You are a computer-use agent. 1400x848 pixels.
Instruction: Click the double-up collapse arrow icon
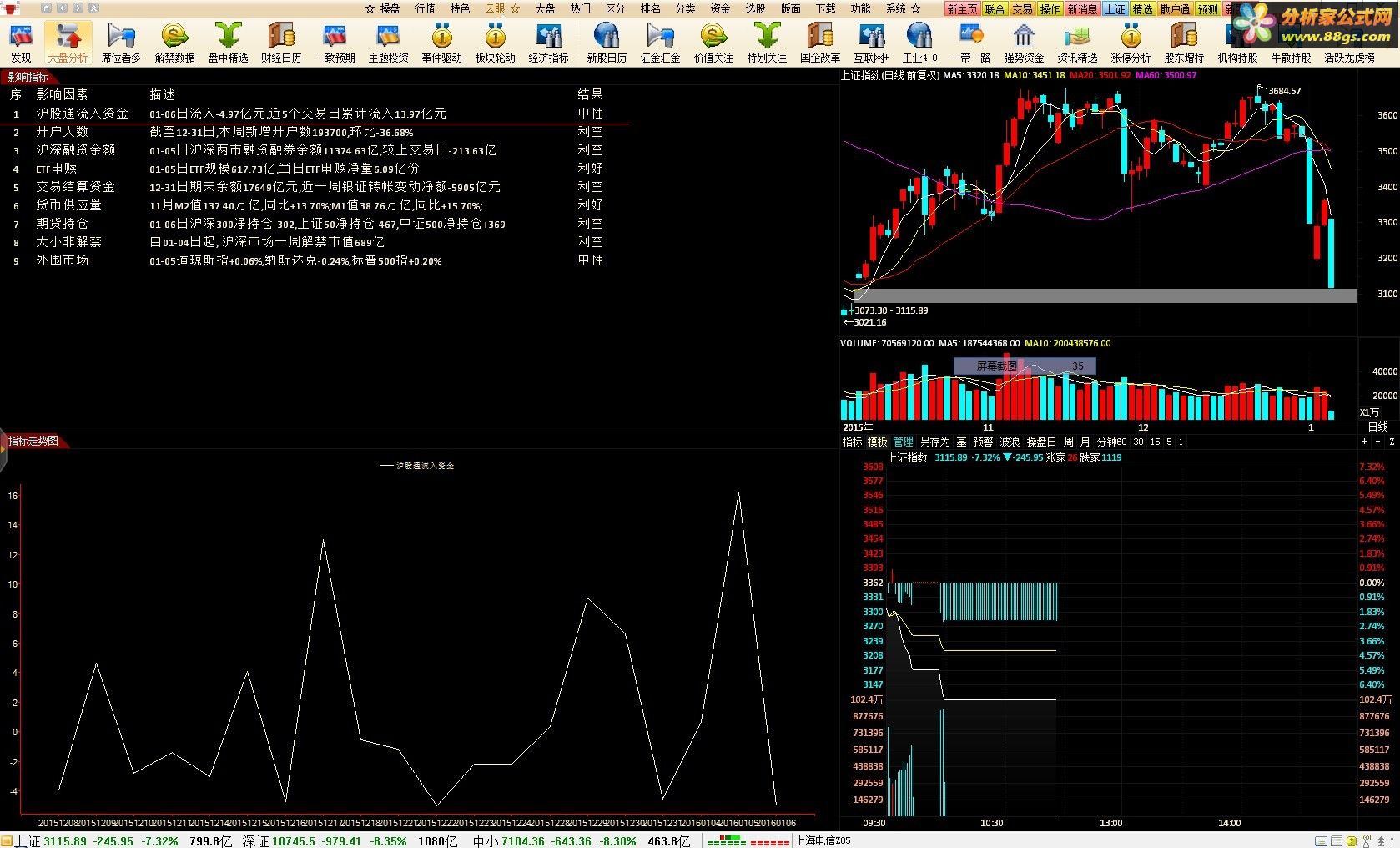click(93, 8)
